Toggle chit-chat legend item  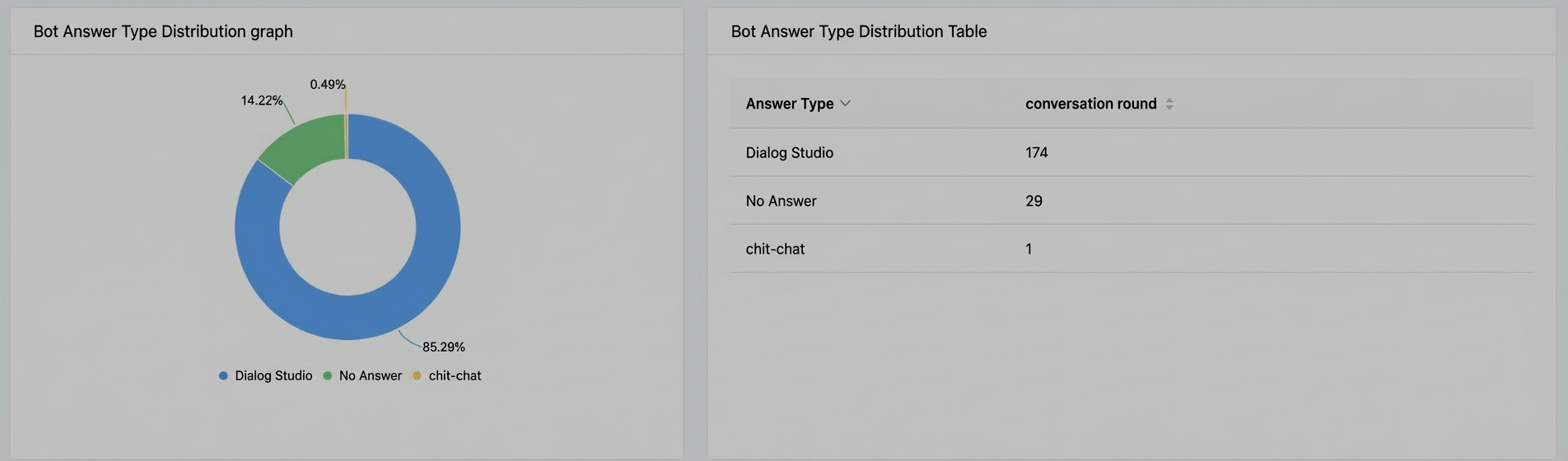coord(447,375)
